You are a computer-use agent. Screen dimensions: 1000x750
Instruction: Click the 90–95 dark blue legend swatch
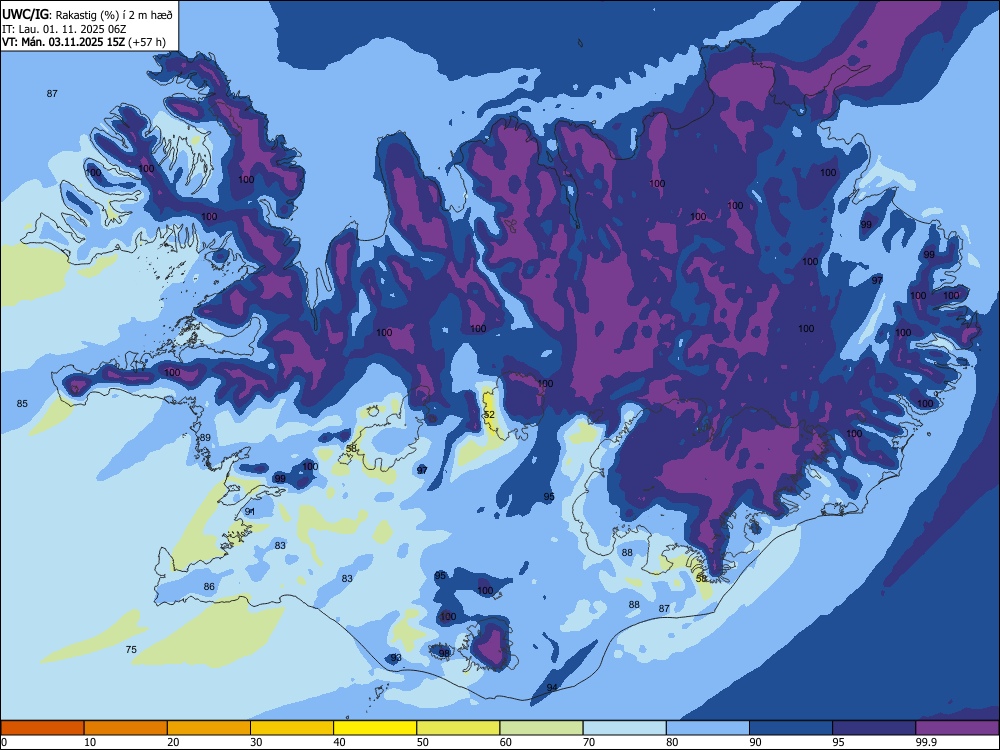(x=791, y=728)
